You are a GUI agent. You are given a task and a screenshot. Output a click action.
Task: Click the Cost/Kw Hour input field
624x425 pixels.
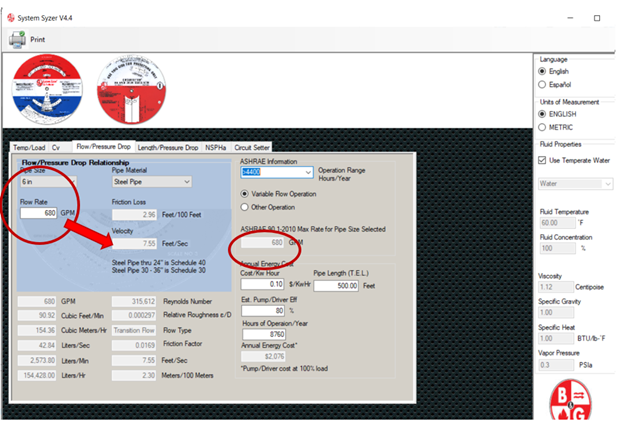click(x=262, y=284)
